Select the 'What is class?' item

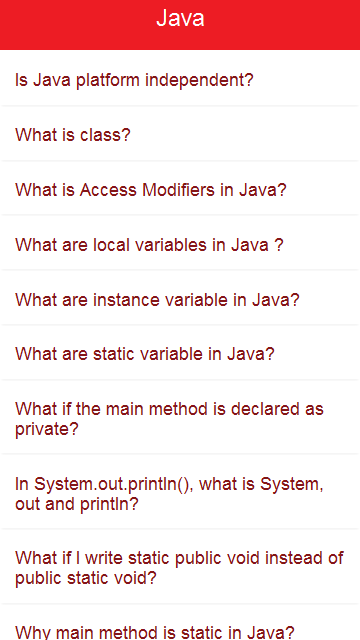180,133
